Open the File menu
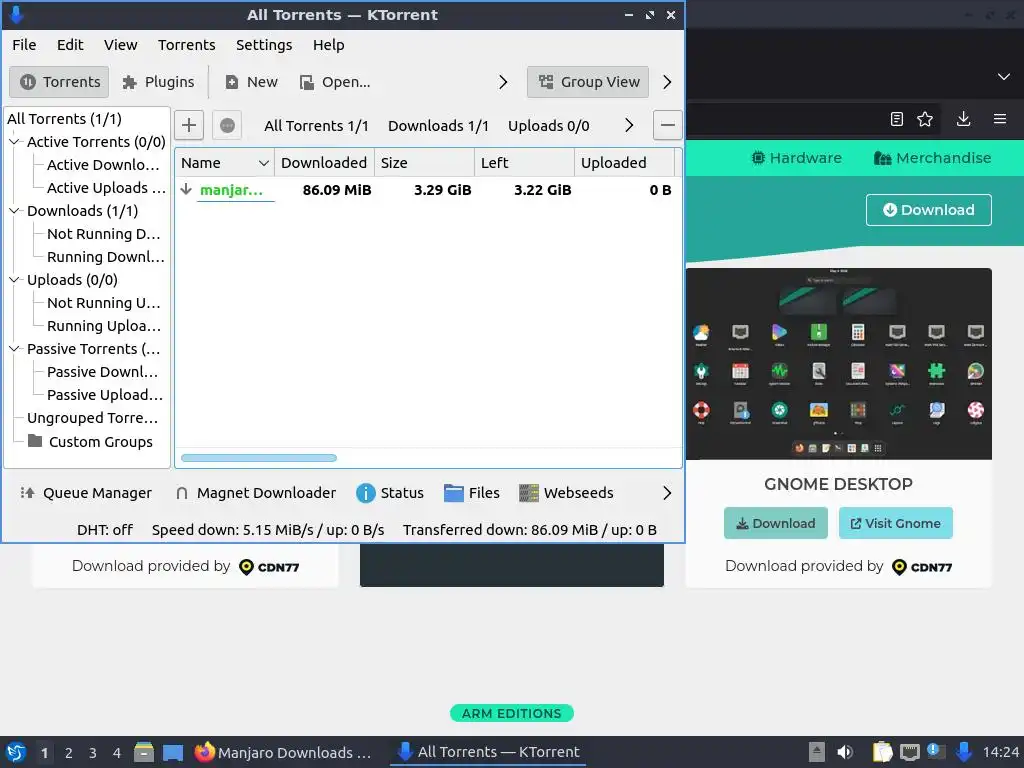1024x768 pixels. (x=24, y=44)
